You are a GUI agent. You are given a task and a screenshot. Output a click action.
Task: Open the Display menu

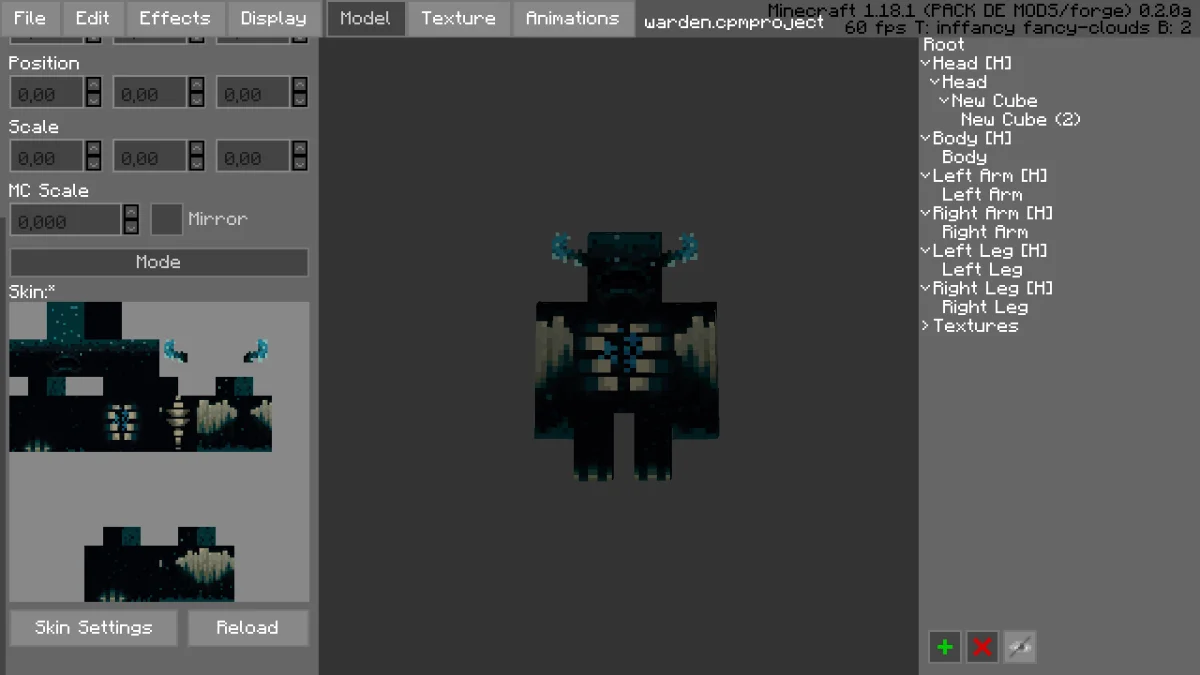pos(274,18)
